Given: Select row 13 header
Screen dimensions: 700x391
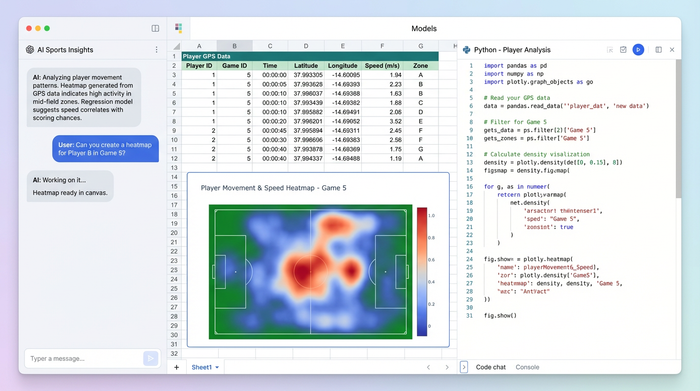Looking at the screenshot, I should point(174,168).
